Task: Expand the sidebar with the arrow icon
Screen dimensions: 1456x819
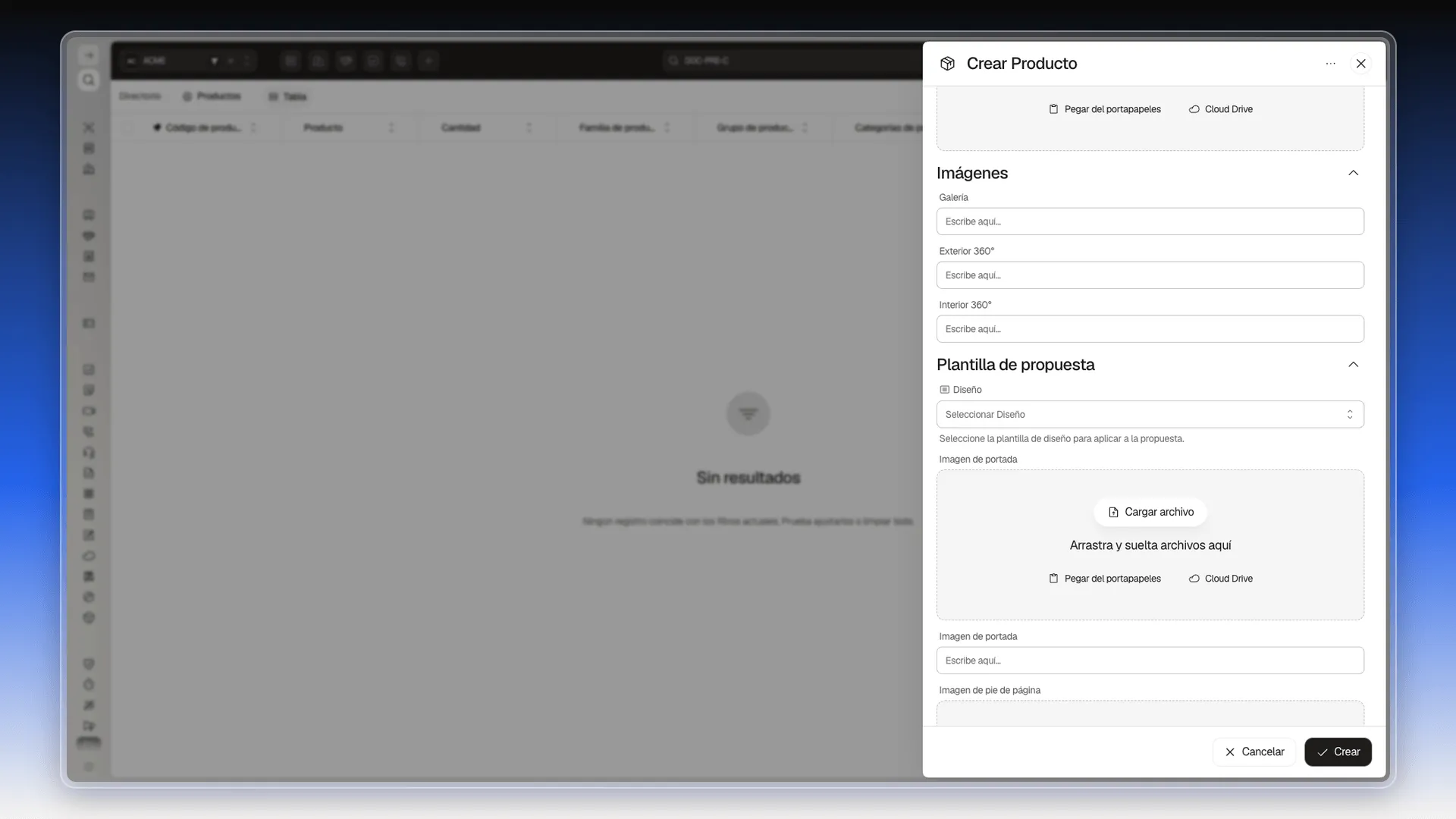Action: (x=89, y=55)
